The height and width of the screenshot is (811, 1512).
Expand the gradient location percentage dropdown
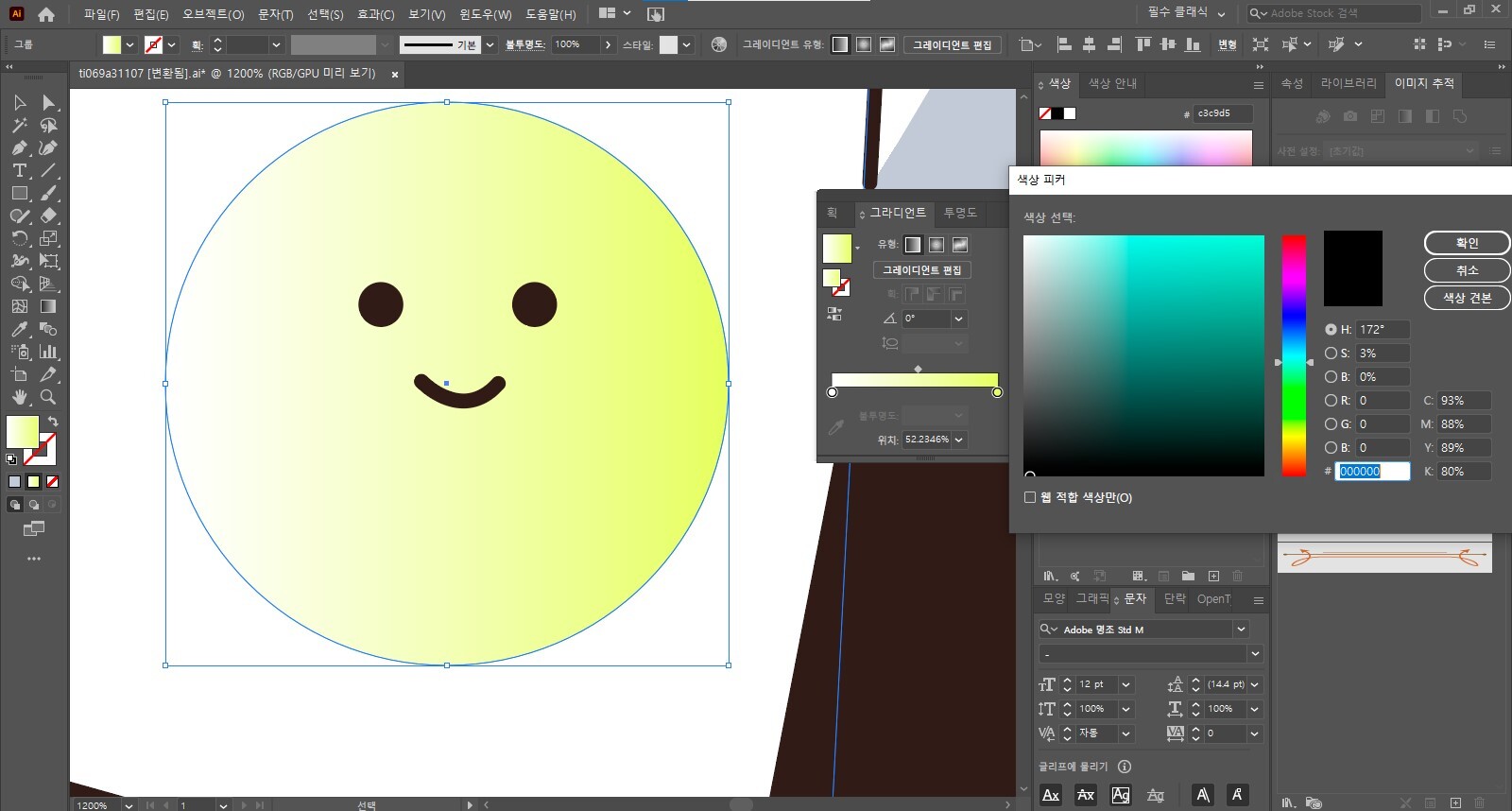[x=958, y=440]
